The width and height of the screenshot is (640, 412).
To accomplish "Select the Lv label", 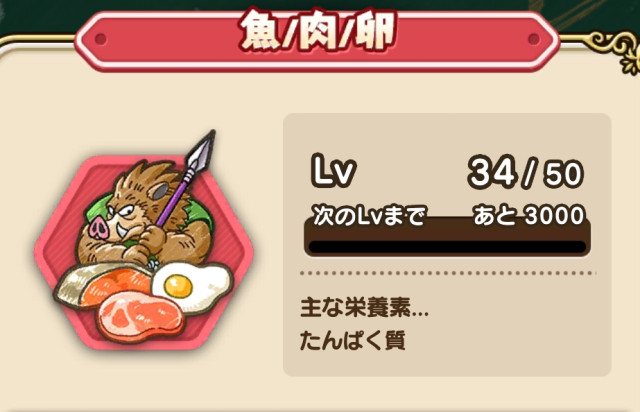I will 333,171.
